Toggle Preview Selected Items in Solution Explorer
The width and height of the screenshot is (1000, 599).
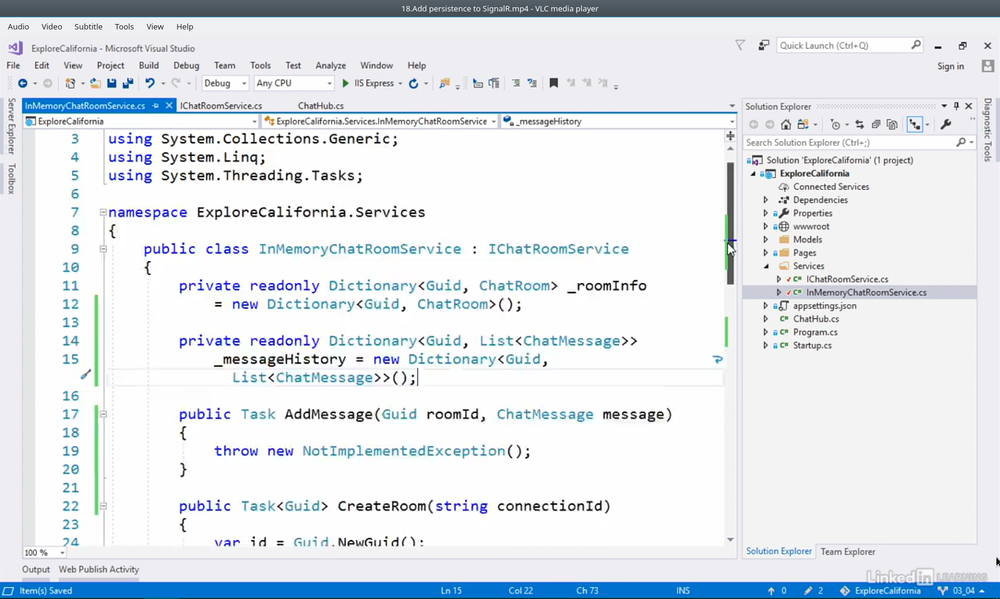point(915,124)
